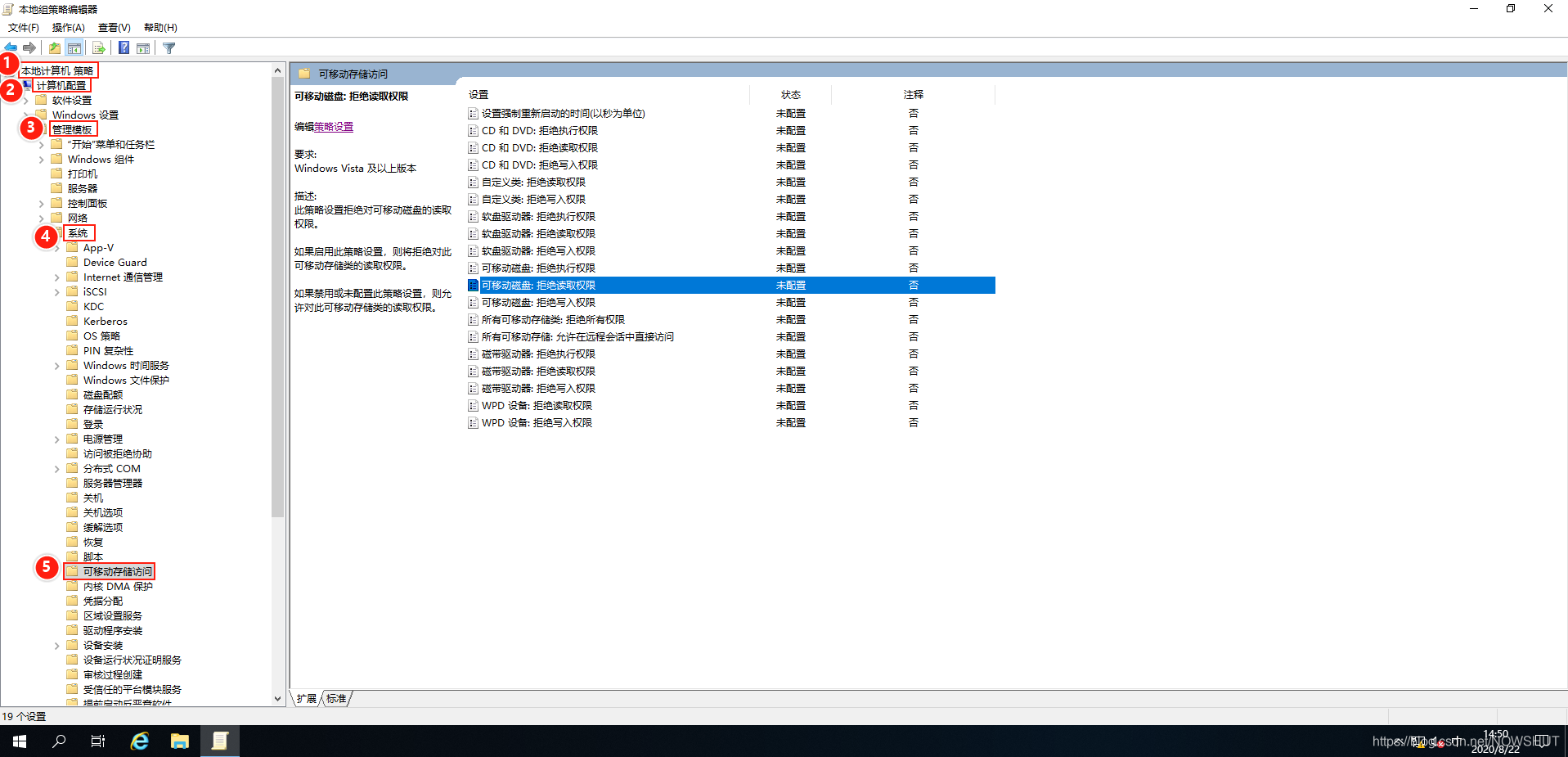Click the filter funnel toolbar icon

click(x=169, y=47)
